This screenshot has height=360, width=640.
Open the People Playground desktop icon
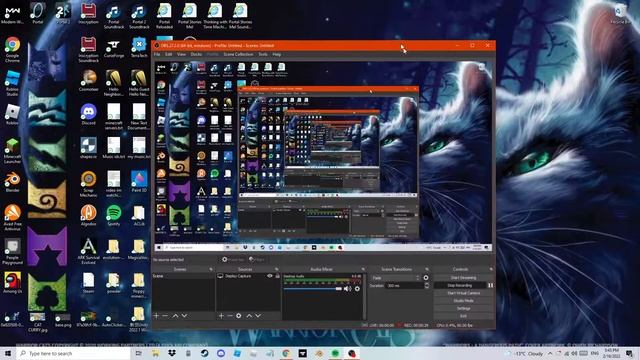pyautogui.click(x=12, y=252)
